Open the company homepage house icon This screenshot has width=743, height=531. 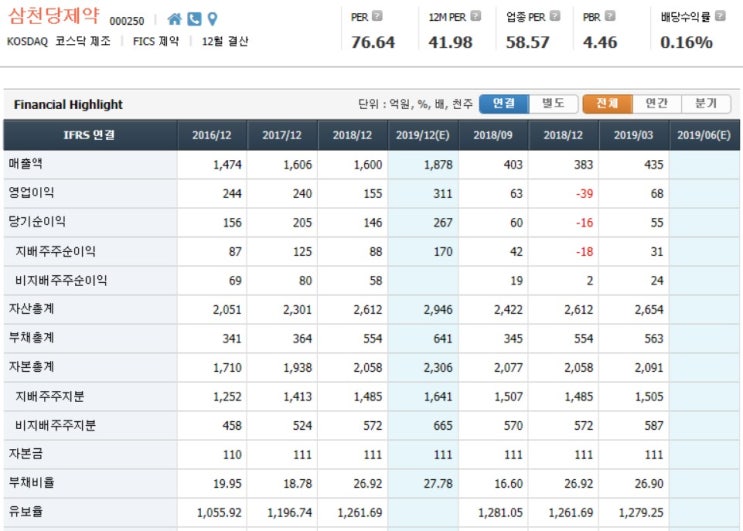click(174, 19)
